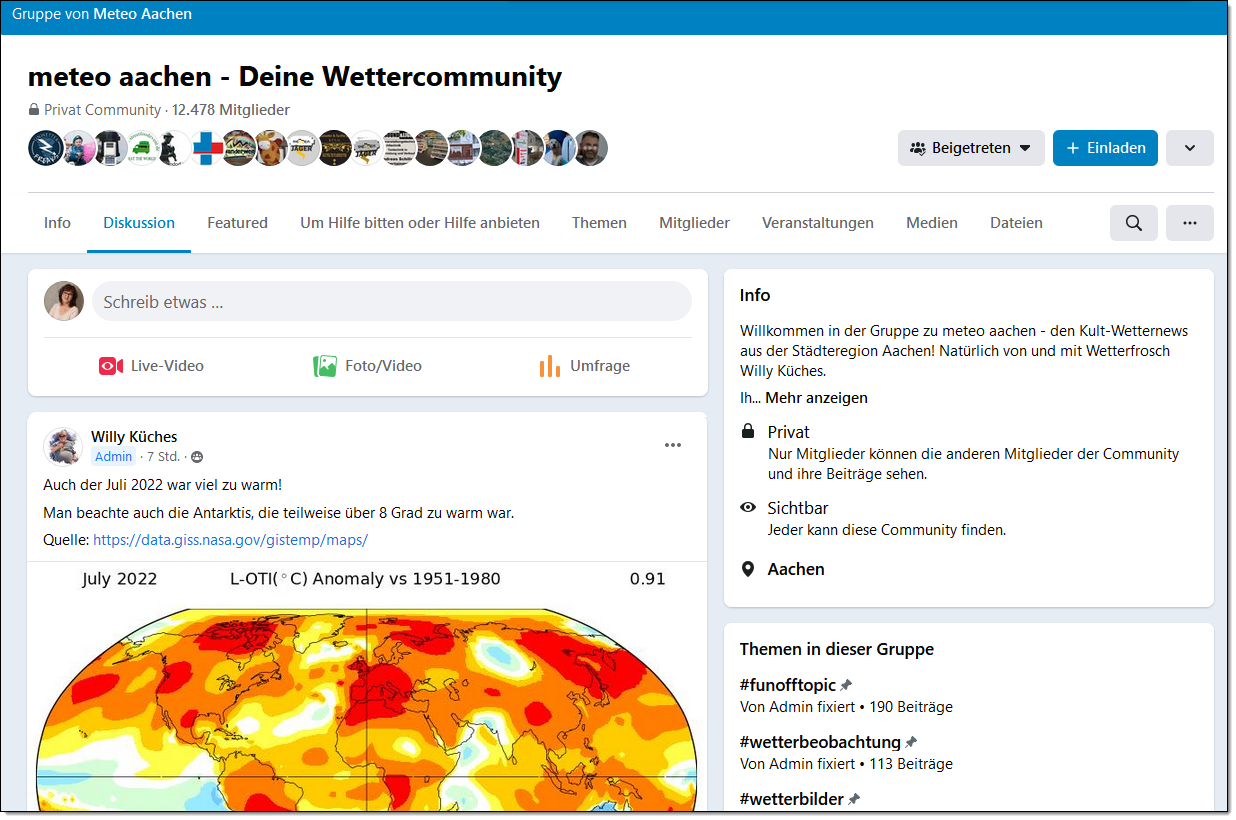Image resolution: width=1236 pixels, height=820 pixels.
Task: Go to the Themen tab
Action: tap(599, 223)
